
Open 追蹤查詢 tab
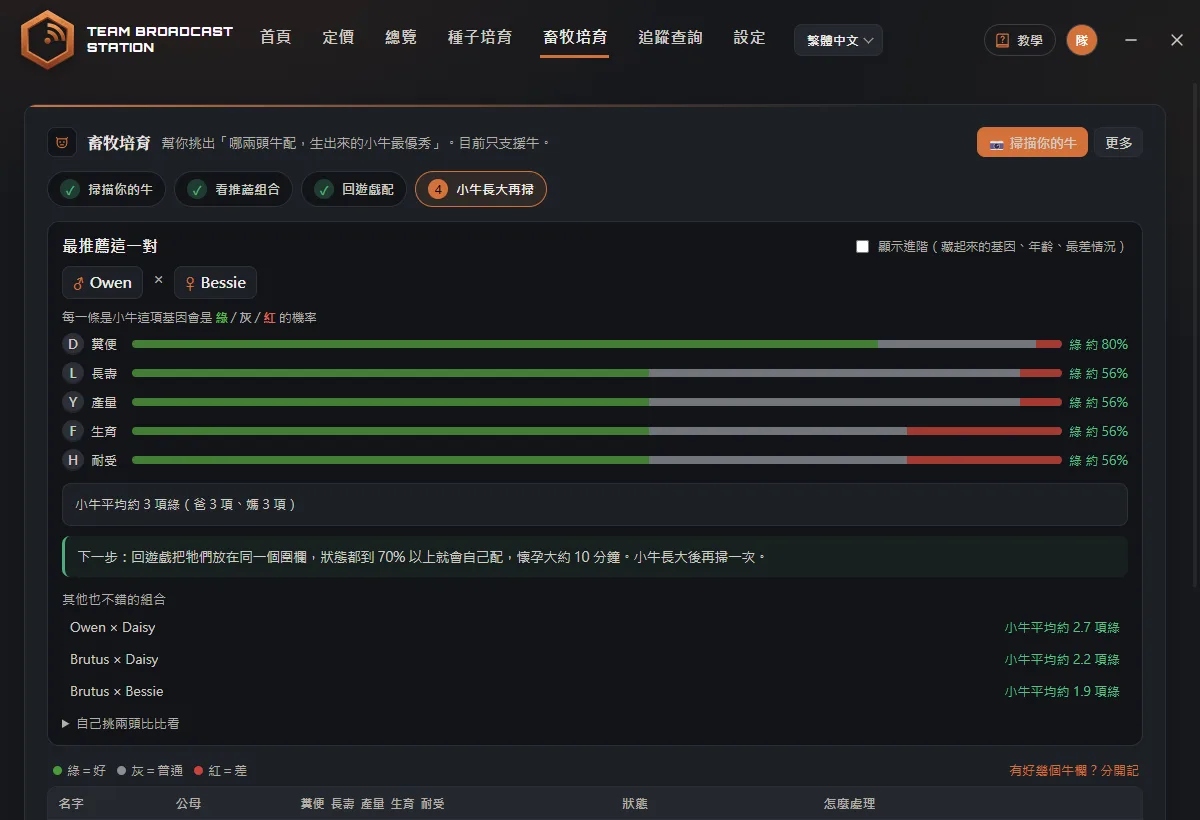click(x=670, y=38)
